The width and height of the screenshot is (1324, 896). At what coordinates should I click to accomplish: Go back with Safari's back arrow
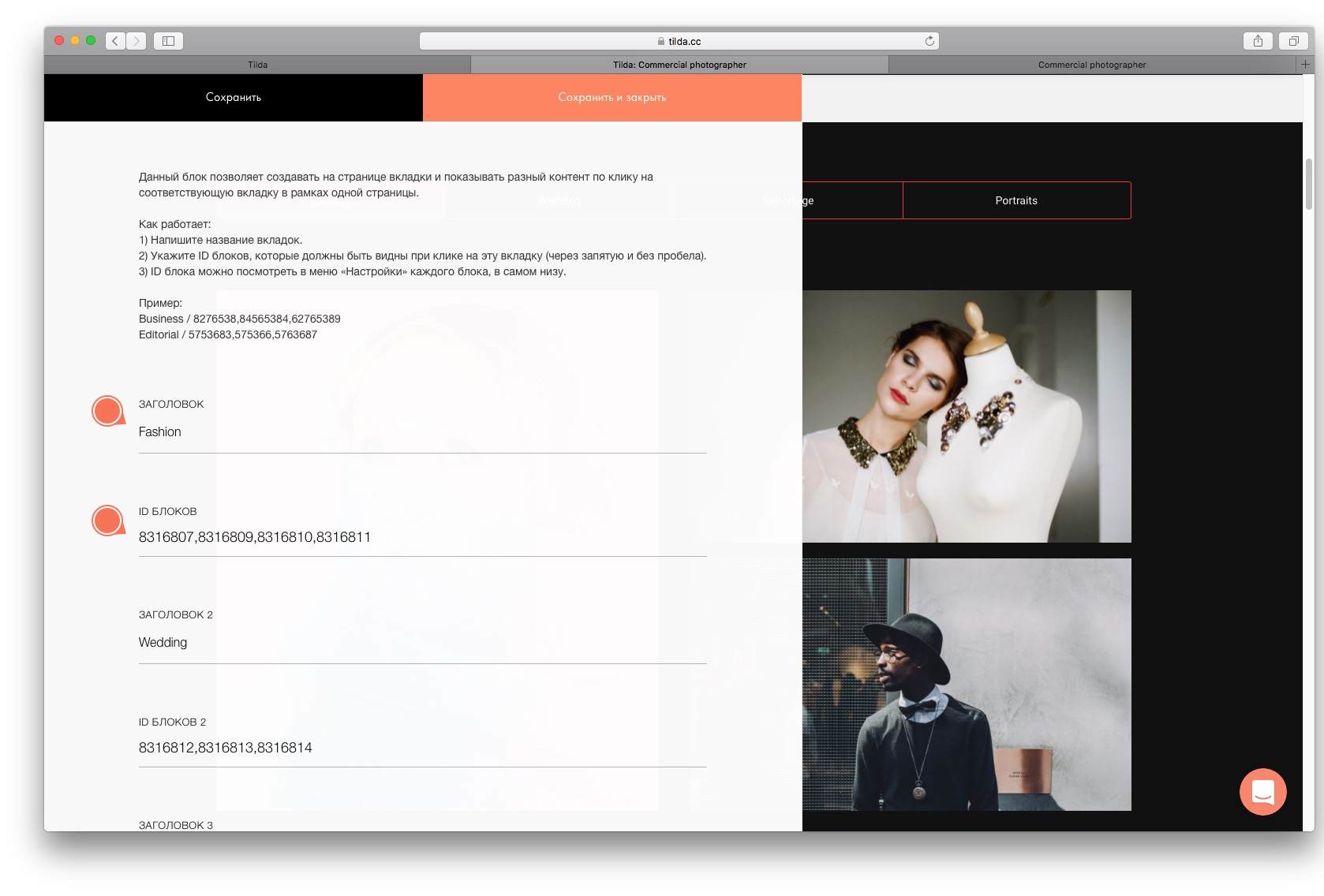[x=115, y=41]
